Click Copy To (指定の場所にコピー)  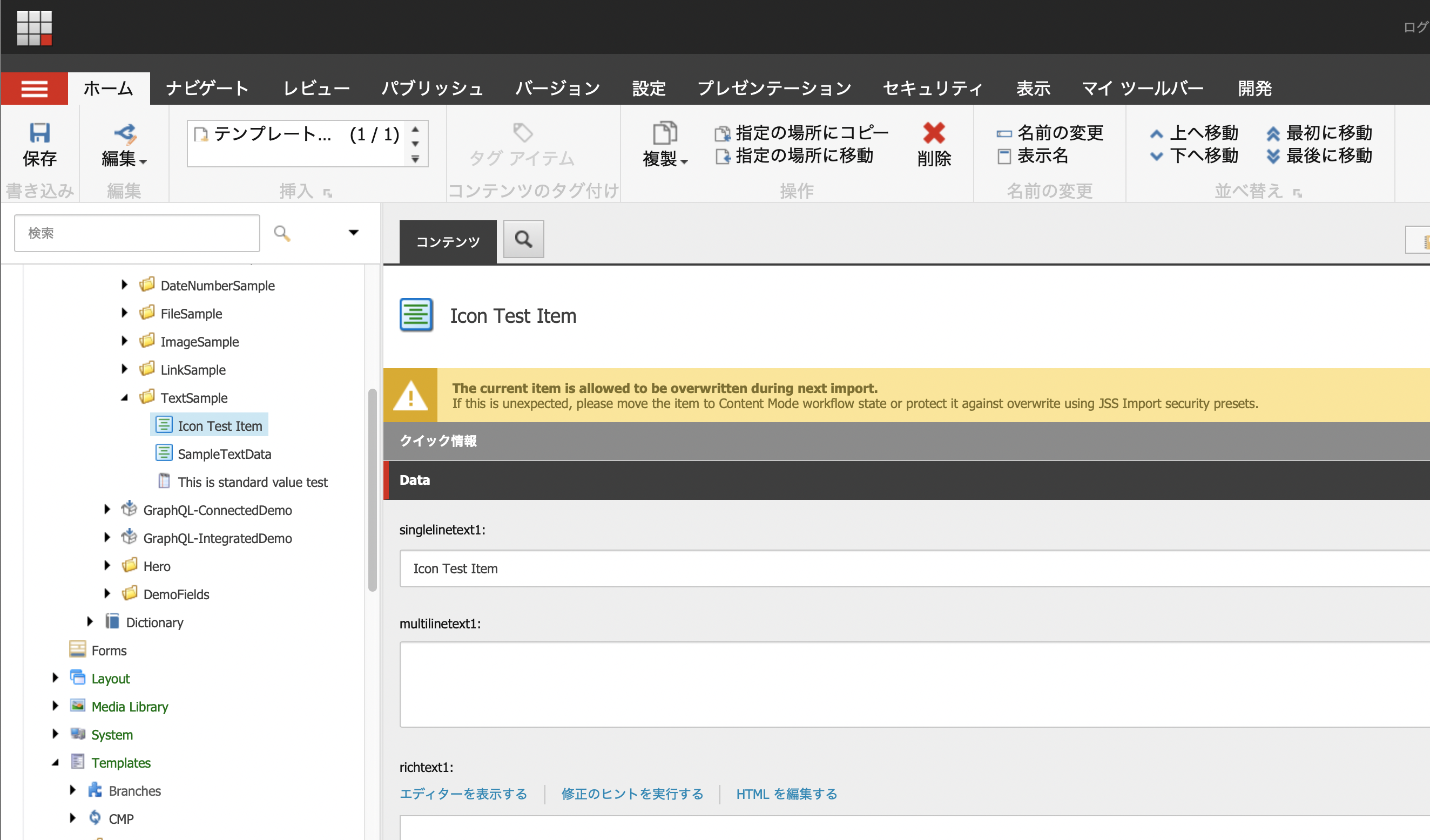click(x=801, y=133)
